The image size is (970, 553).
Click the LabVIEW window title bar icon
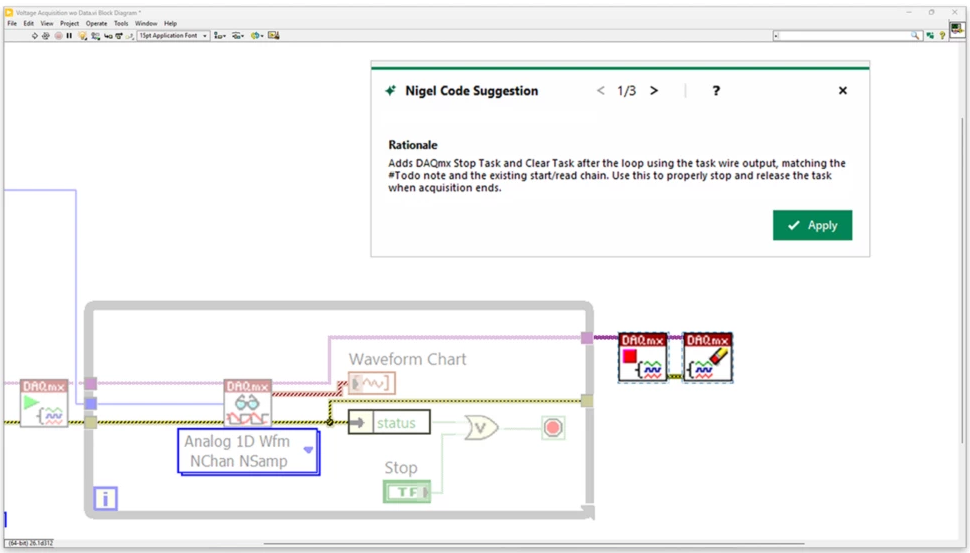tap(9, 12)
